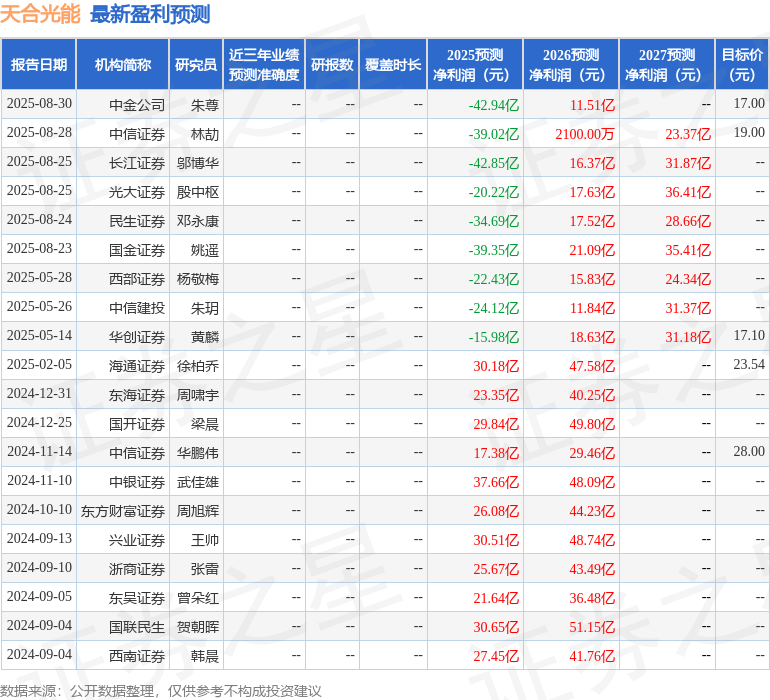Select the 目标价 column header

click(x=742, y=64)
